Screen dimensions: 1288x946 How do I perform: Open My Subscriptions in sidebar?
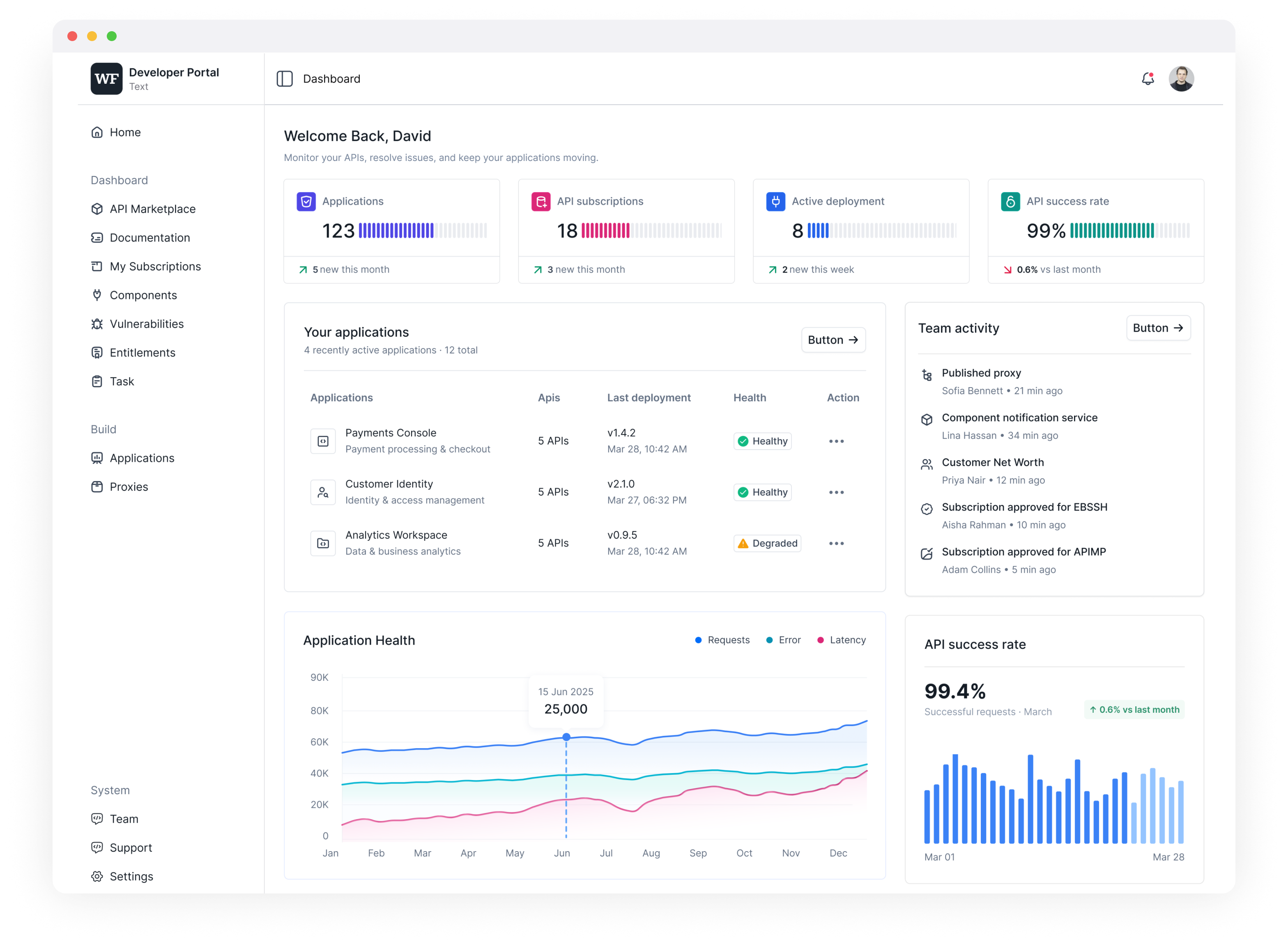tap(146, 266)
